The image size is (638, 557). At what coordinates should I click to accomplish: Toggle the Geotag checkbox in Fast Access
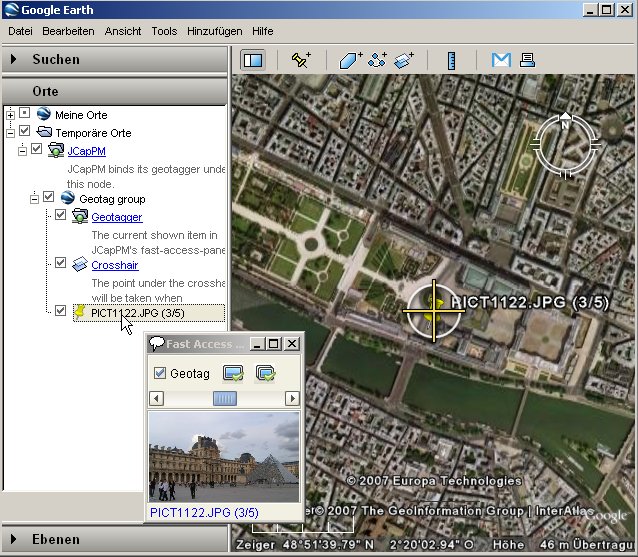(x=160, y=373)
